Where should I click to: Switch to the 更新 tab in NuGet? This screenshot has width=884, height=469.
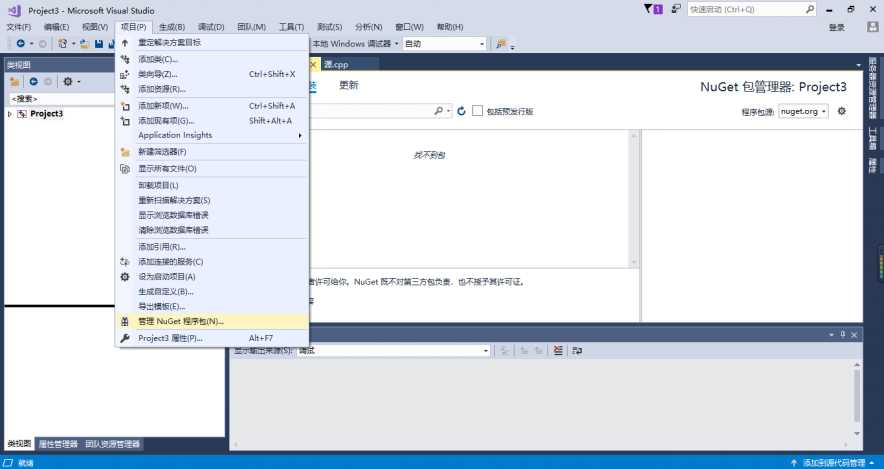pos(348,85)
